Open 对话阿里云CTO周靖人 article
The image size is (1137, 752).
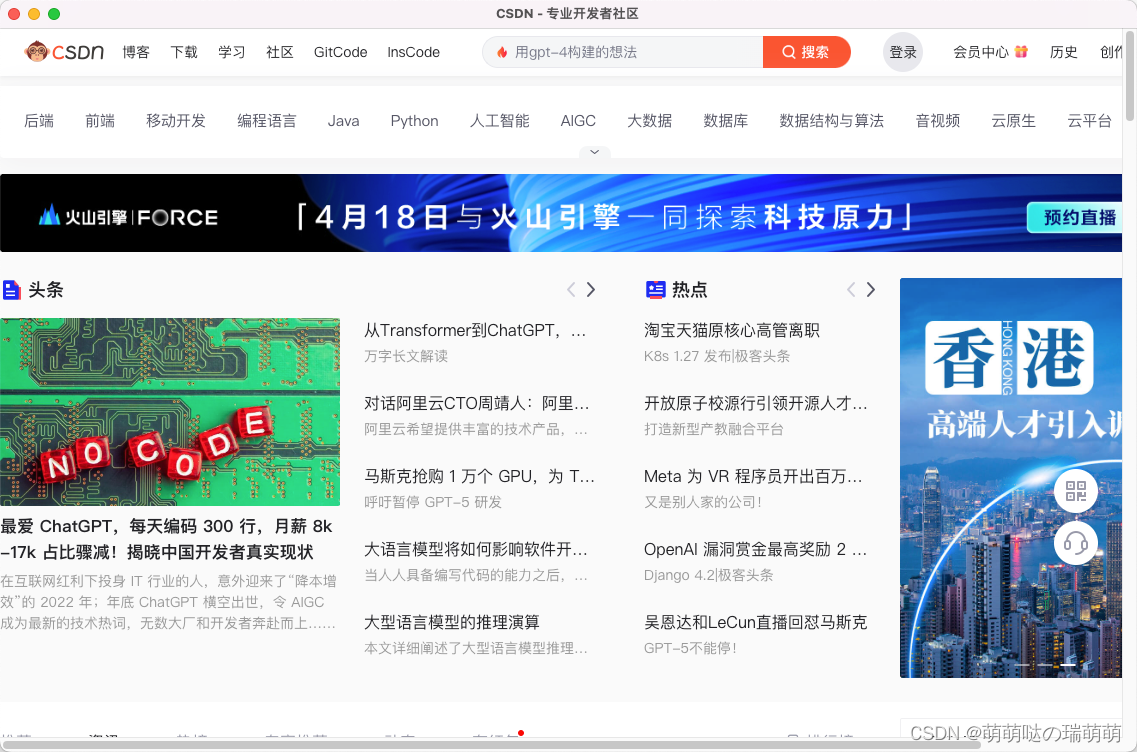tap(476, 404)
